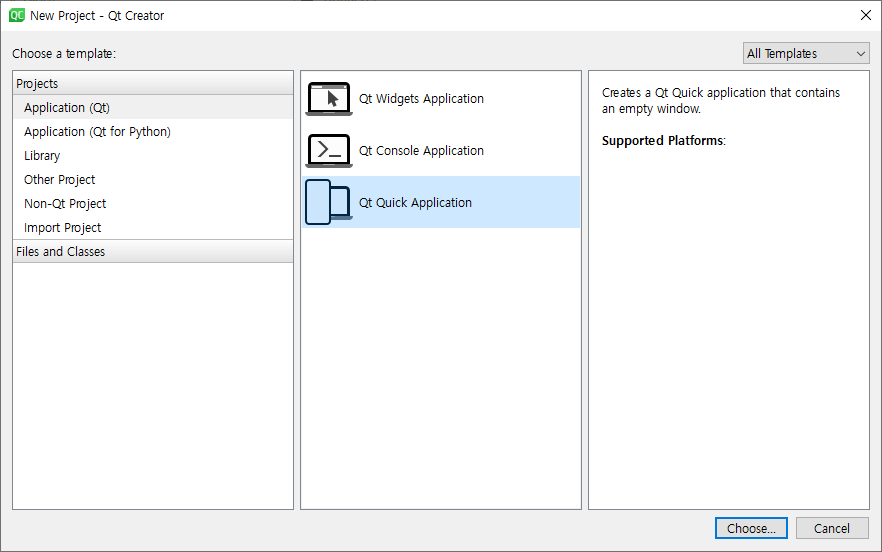Cancel the New Project dialog
Screen dimensions: 882x552
(832, 528)
